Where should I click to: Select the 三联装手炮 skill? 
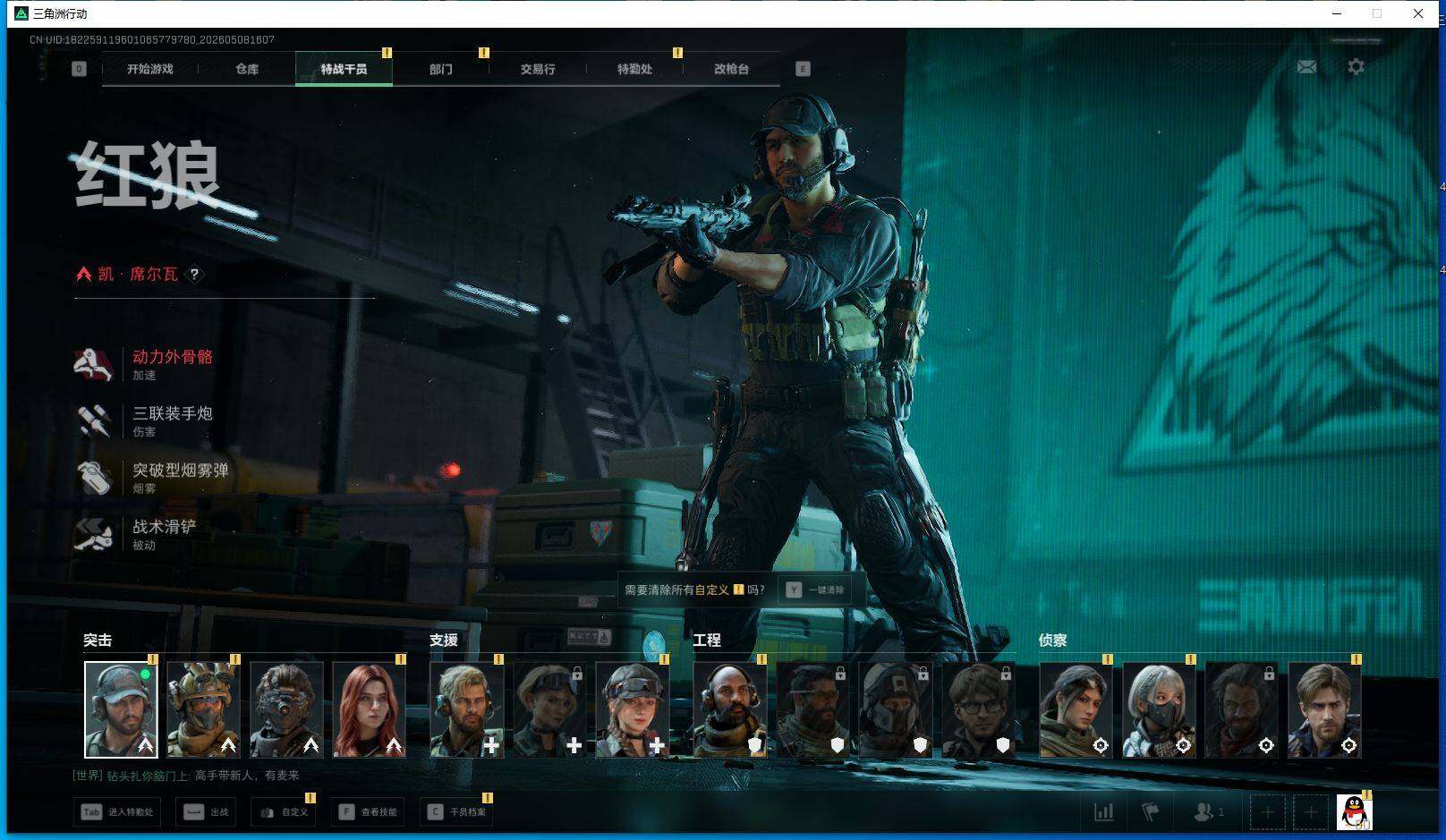coord(145,420)
